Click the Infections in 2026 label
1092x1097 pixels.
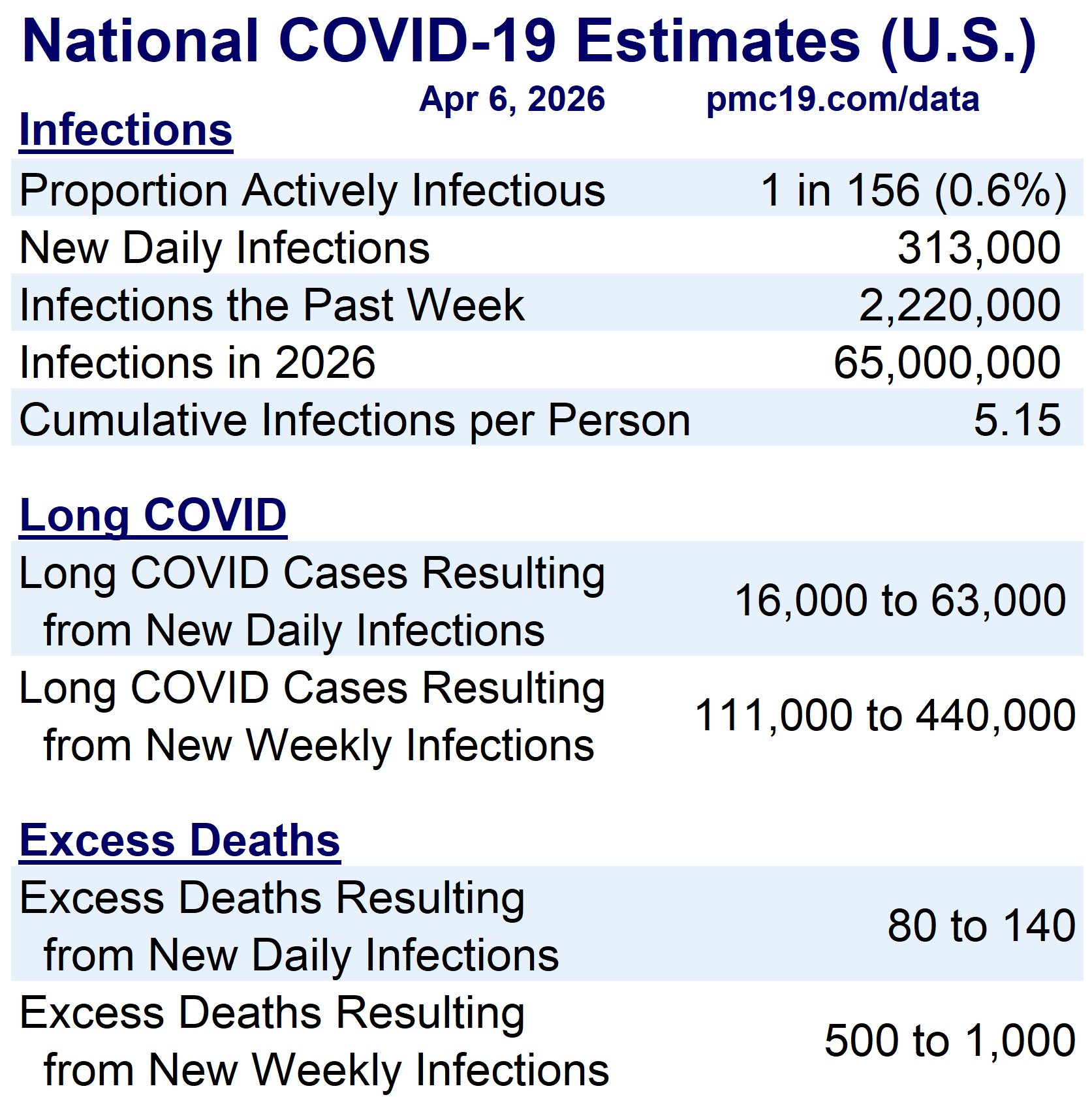point(197,363)
